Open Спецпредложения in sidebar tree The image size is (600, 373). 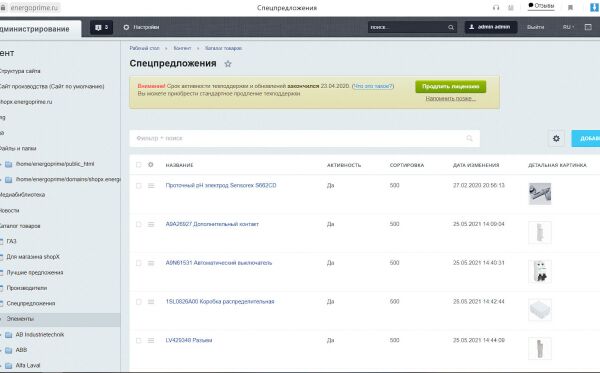click(31, 303)
